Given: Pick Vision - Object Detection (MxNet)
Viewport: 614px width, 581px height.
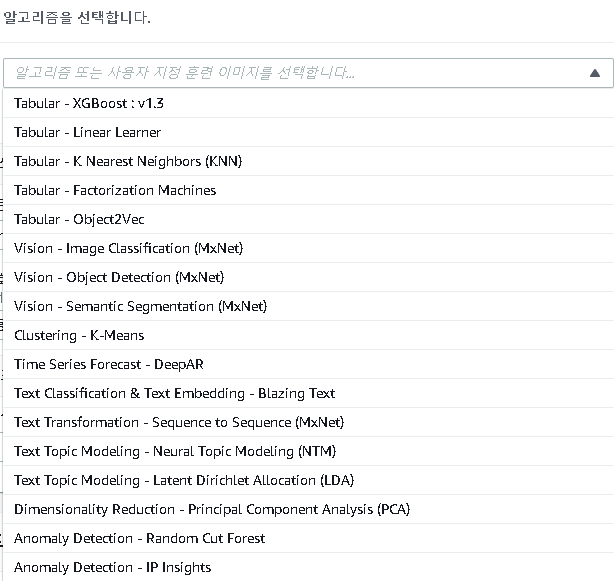Looking at the screenshot, I should (x=308, y=277).
